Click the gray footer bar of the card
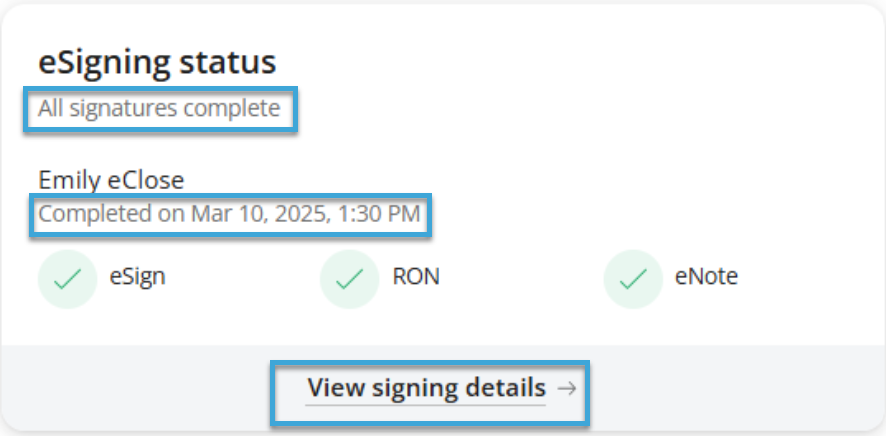886x436 pixels. [x=443, y=387]
